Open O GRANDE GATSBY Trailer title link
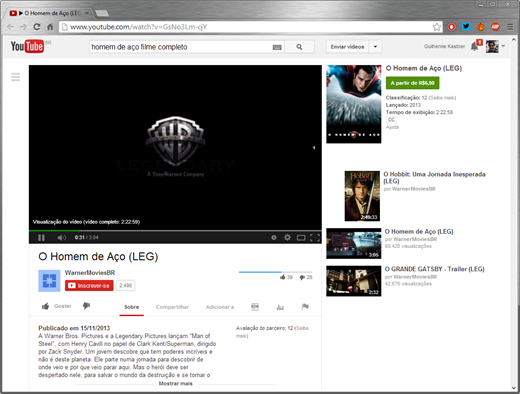 (x=434, y=269)
